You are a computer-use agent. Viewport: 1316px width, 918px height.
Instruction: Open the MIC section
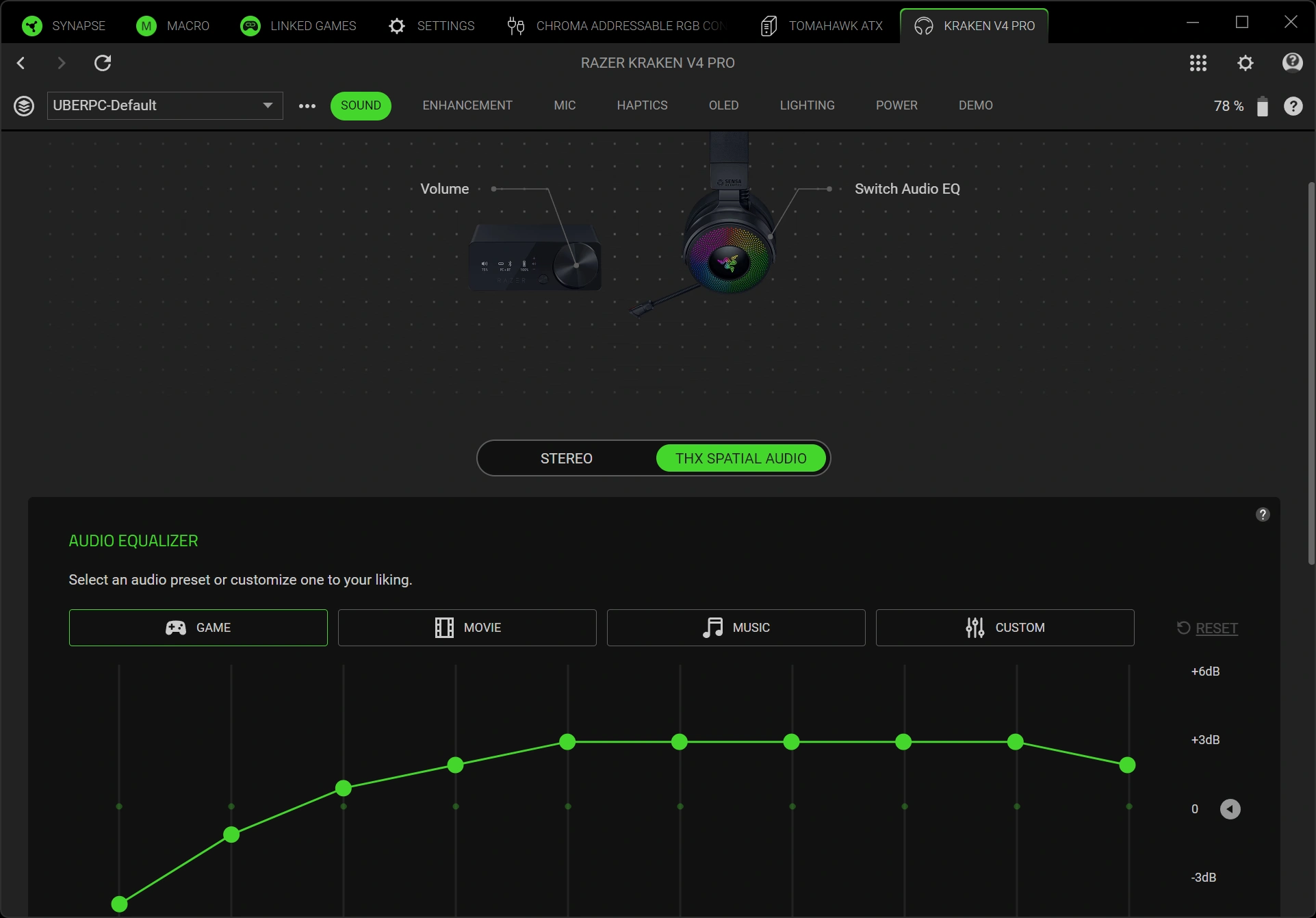tap(565, 105)
